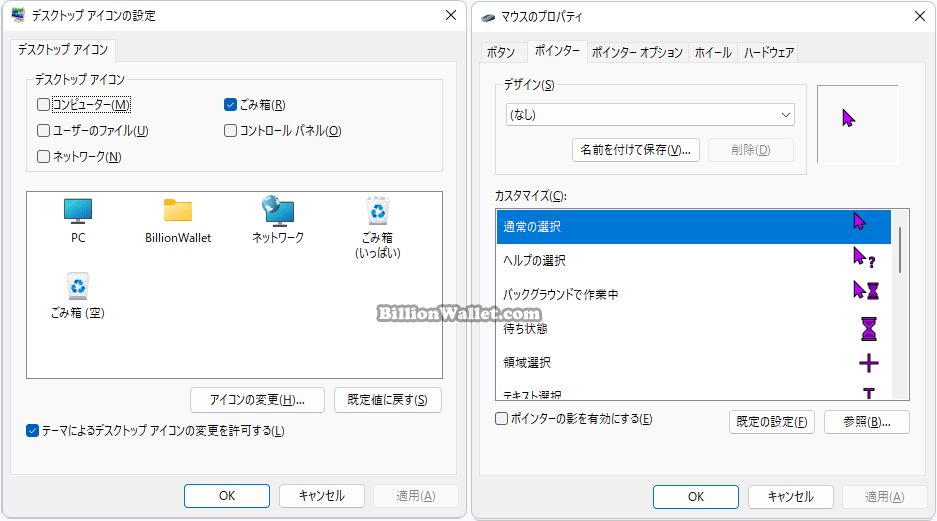Check the コントロール パネル(O) checkbox
937x521 pixels.
point(230,130)
